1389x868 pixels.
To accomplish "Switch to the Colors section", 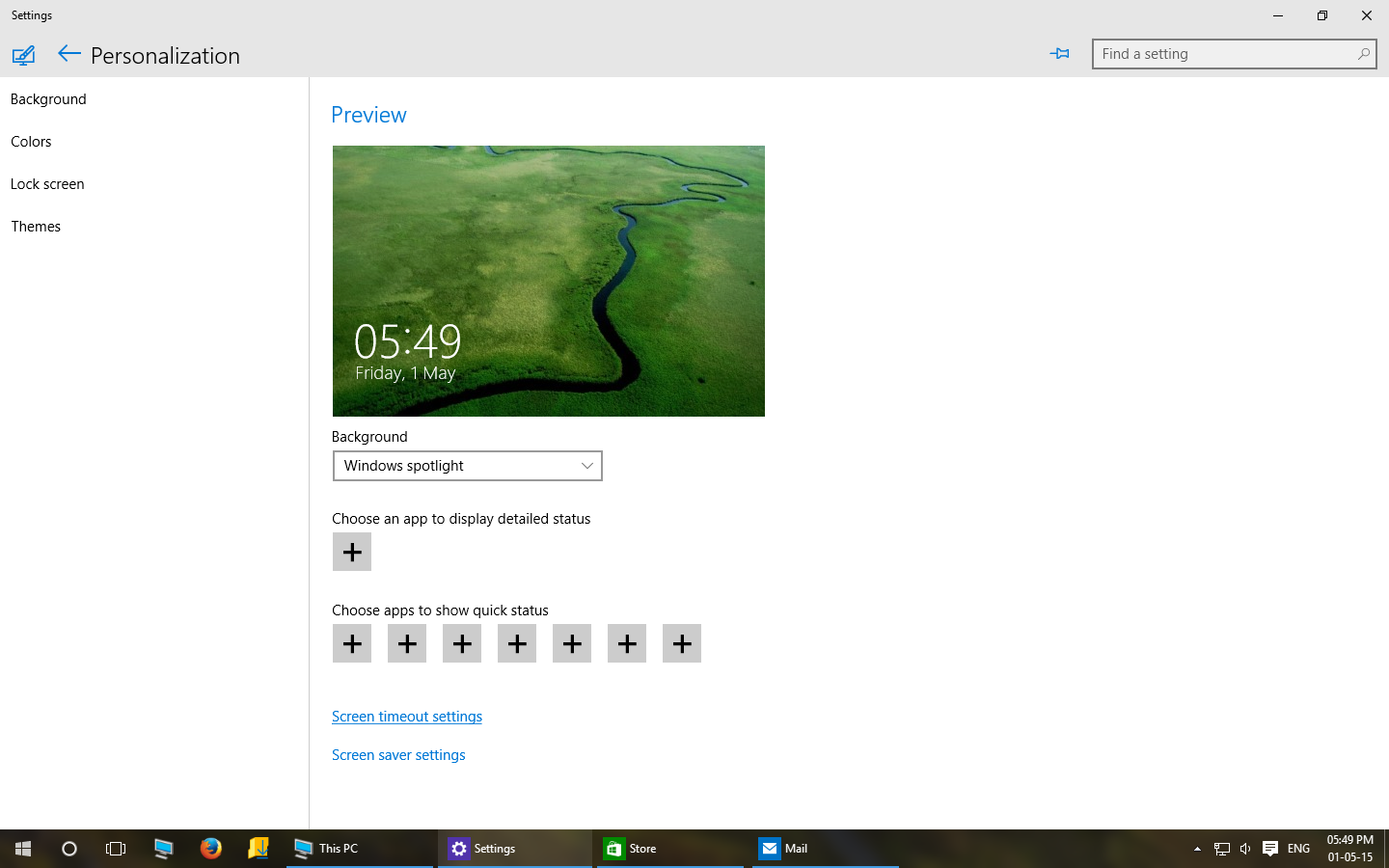I will 31,141.
